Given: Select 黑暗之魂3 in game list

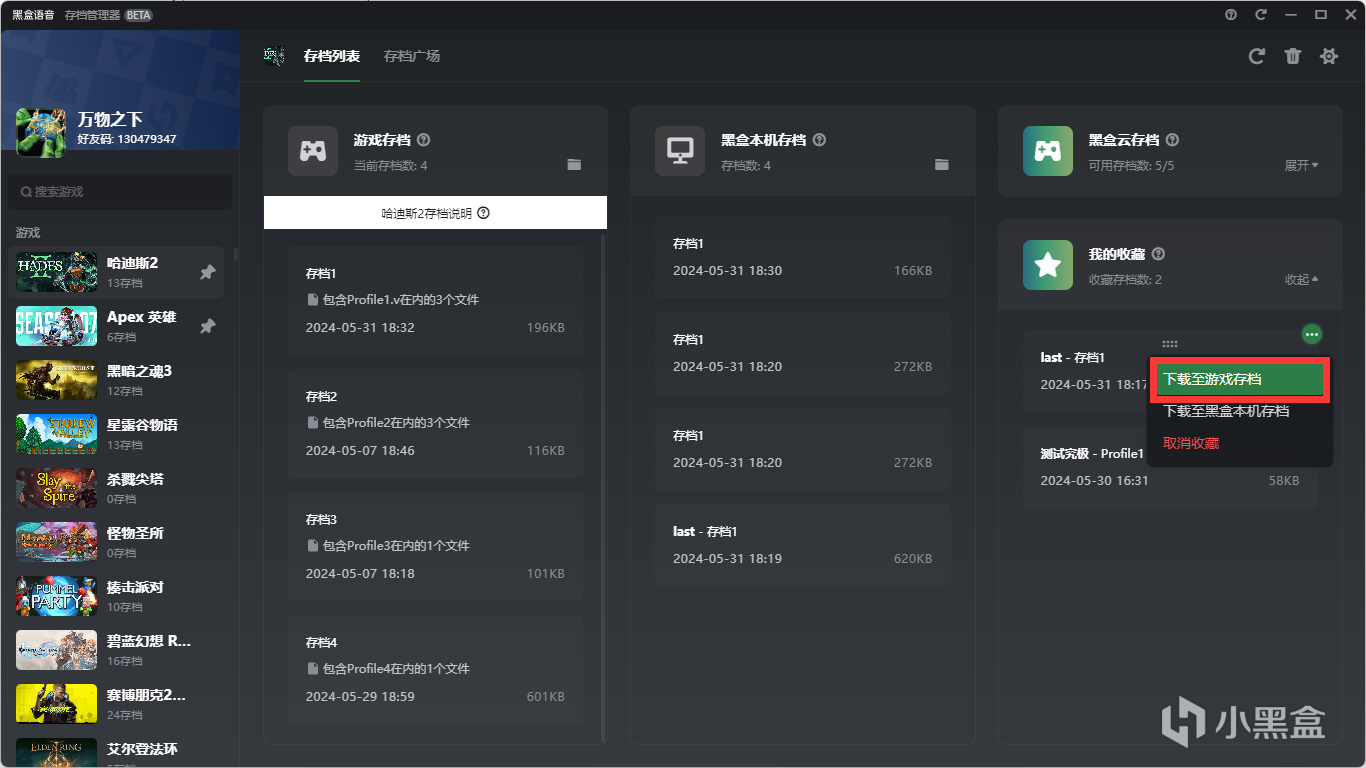Looking at the screenshot, I should coord(116,380).
